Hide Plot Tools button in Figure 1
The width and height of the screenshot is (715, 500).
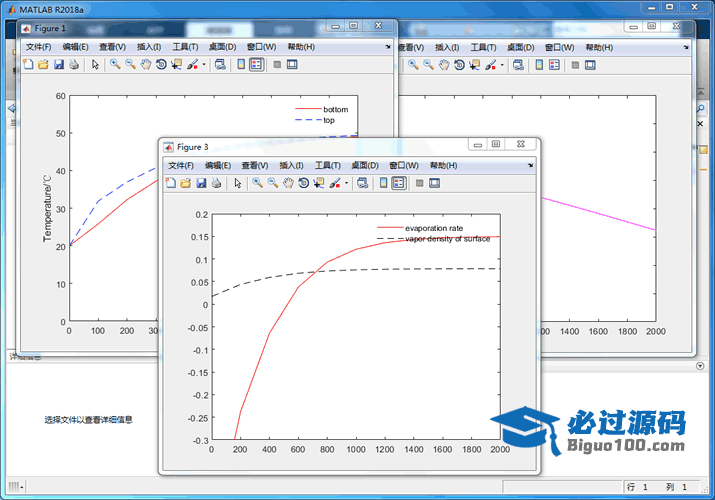click(x=277, y=65)
